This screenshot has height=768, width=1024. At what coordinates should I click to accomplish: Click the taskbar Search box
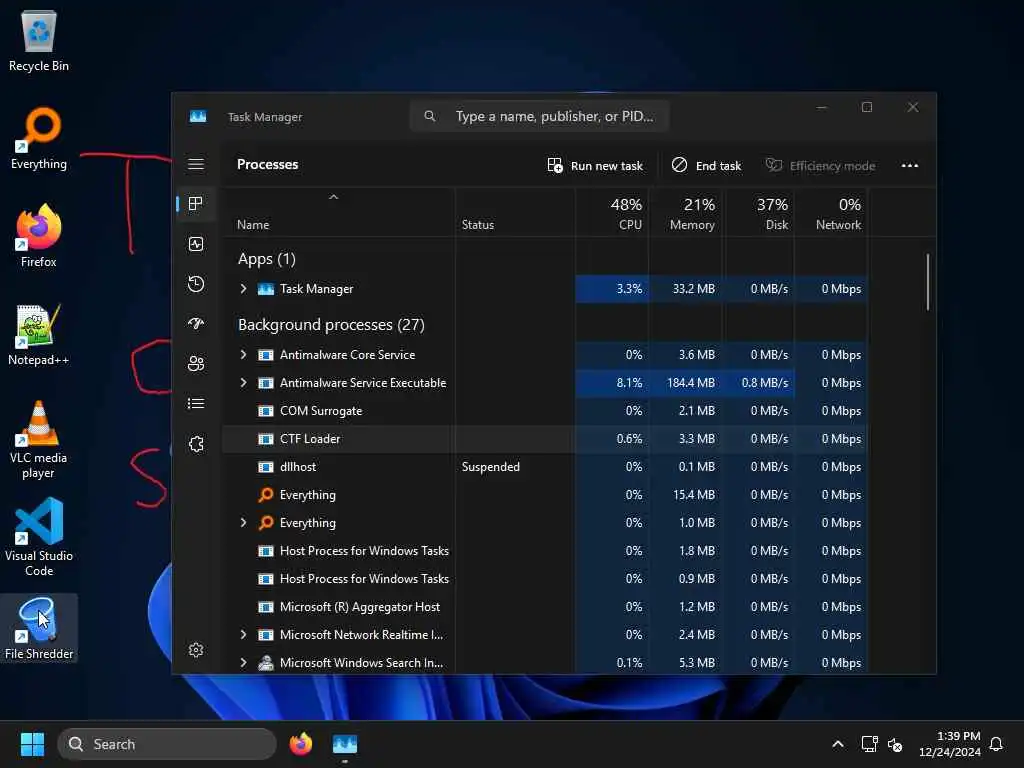click(x=167, y=744)
